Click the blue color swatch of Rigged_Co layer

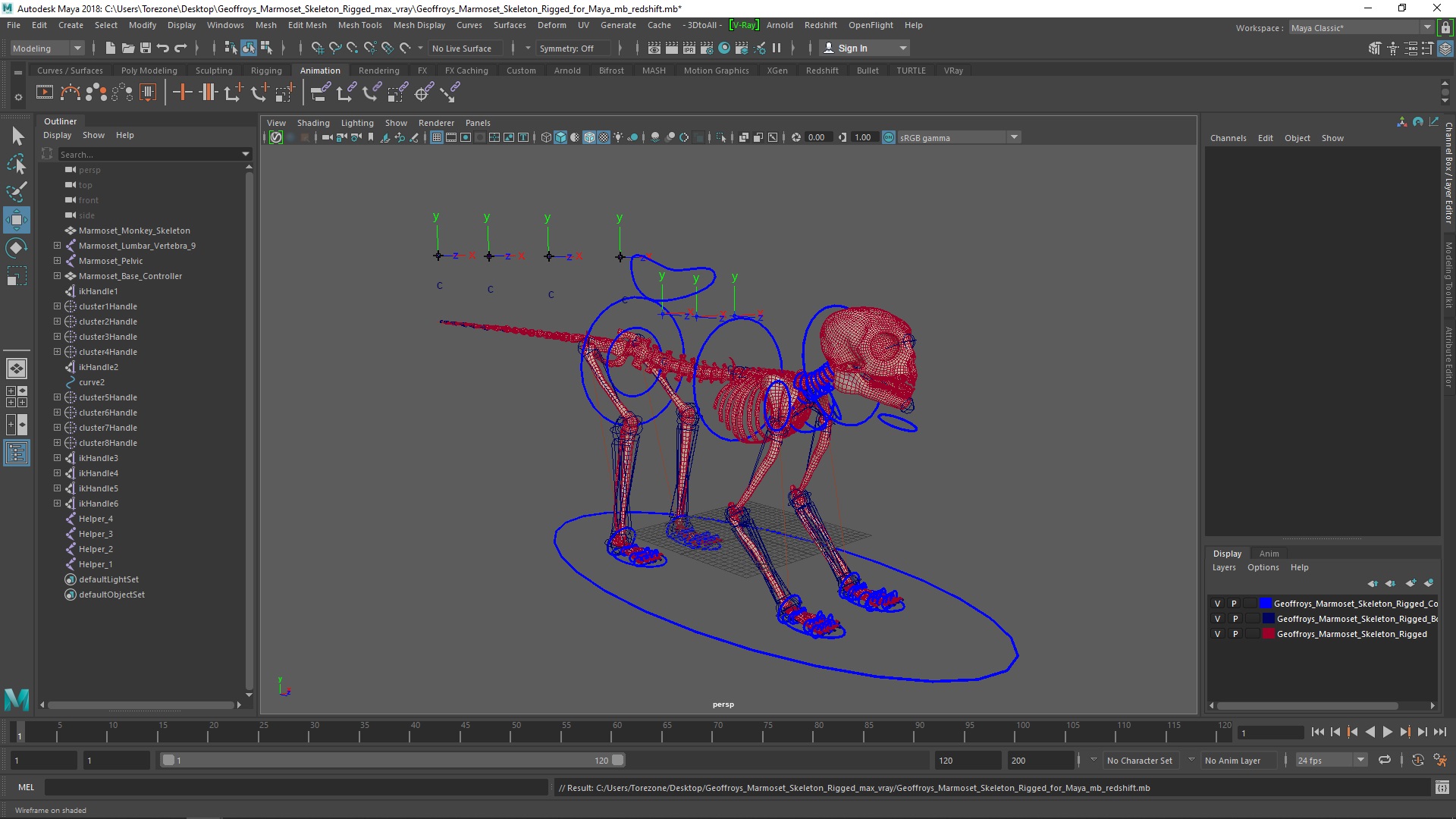pyautogui.click(x=1265, y=604)
